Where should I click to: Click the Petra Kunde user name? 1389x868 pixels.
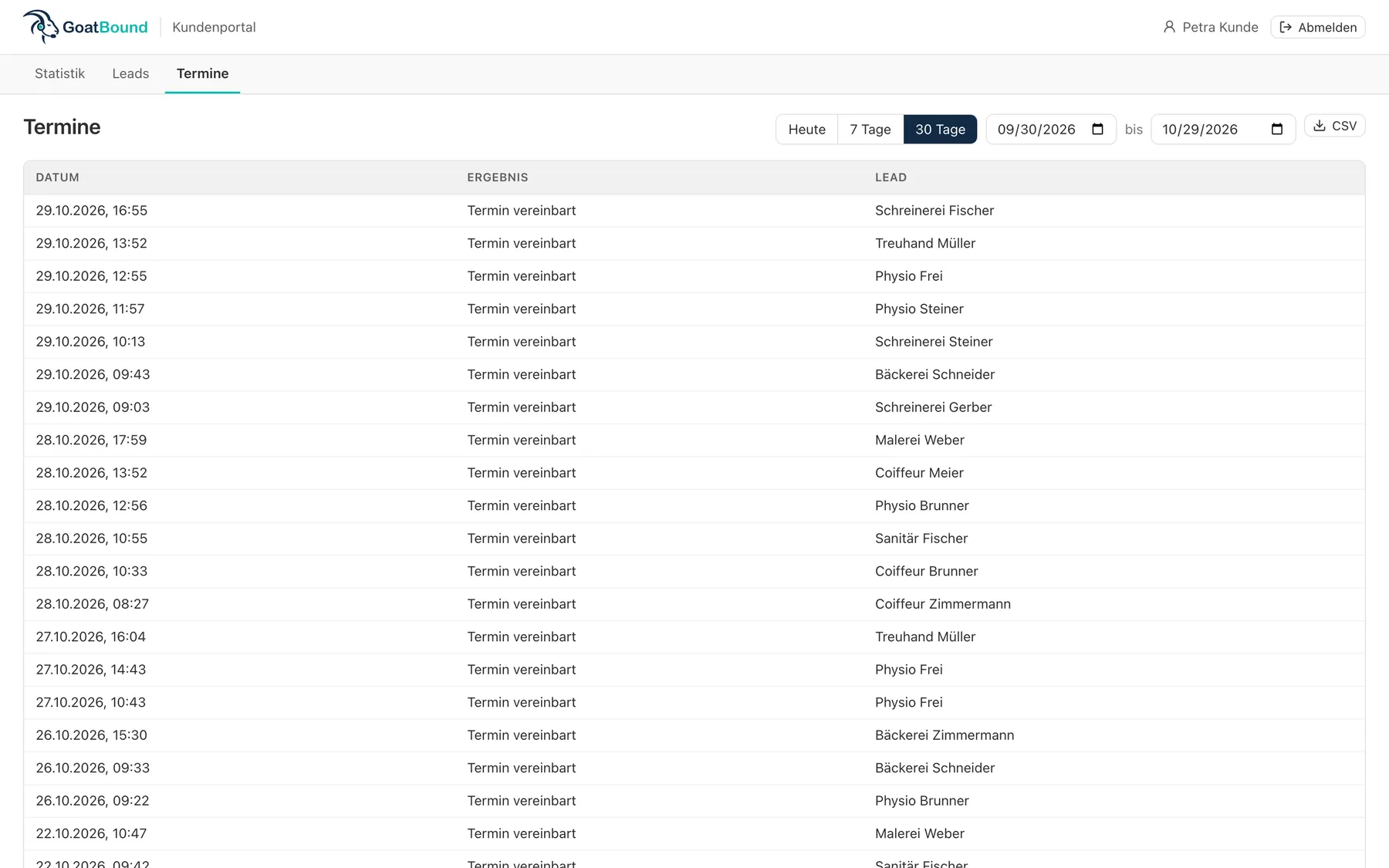1220,27
